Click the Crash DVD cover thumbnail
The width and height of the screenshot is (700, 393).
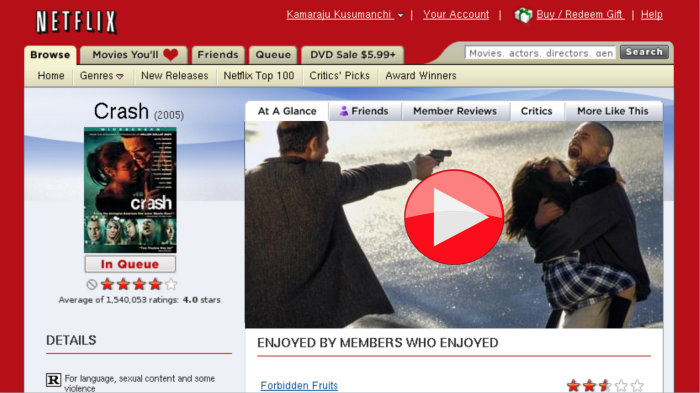(x=130, y=190)
